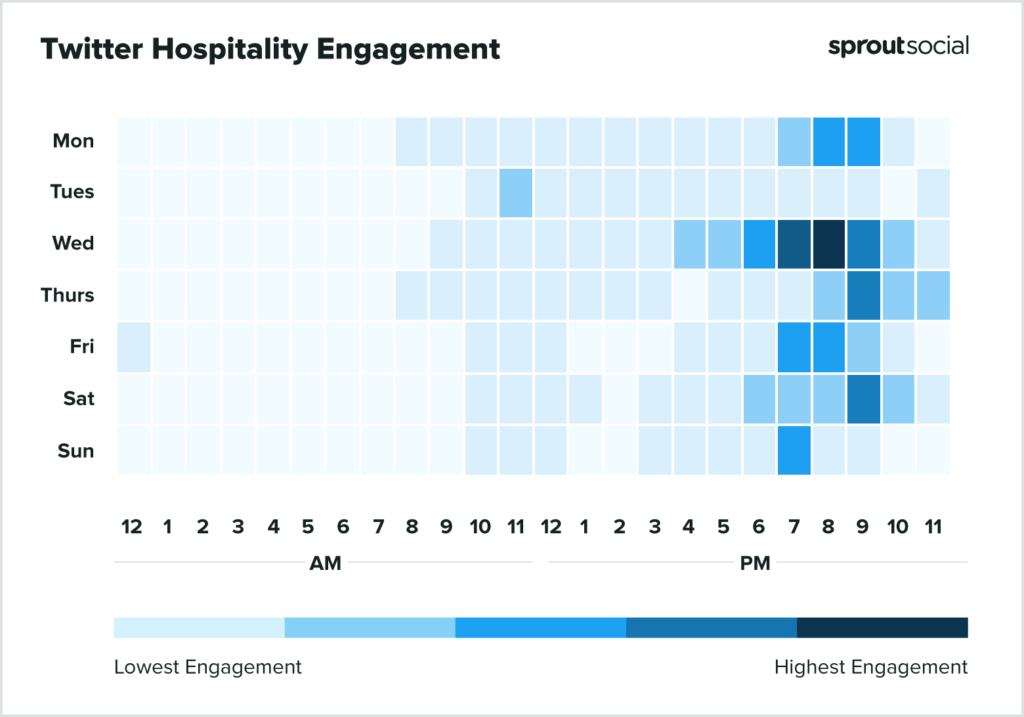
Task: Select the Thurs row label
Action: point(69,295)
